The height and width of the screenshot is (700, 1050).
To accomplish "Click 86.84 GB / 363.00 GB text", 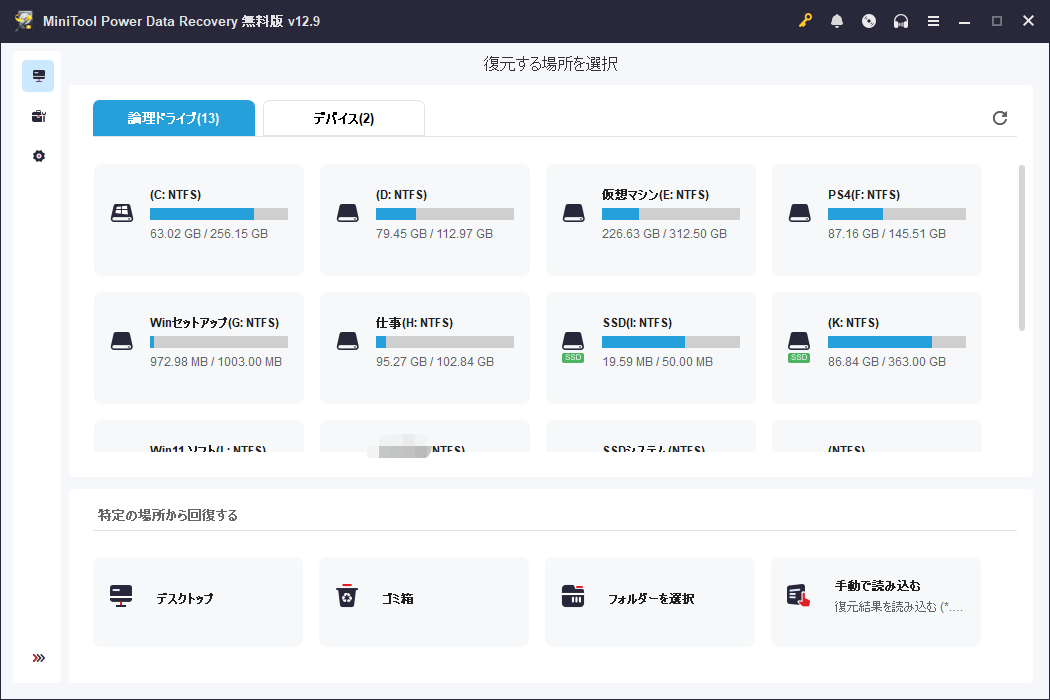I will pyautogui.click(x=887, y=362).
